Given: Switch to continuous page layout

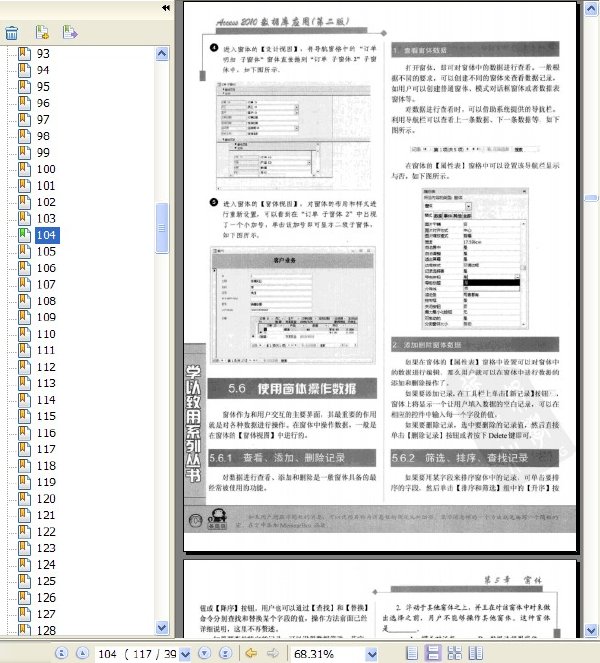Looking at the screenshot, I should pyautogui.click(x=433, y=653).
